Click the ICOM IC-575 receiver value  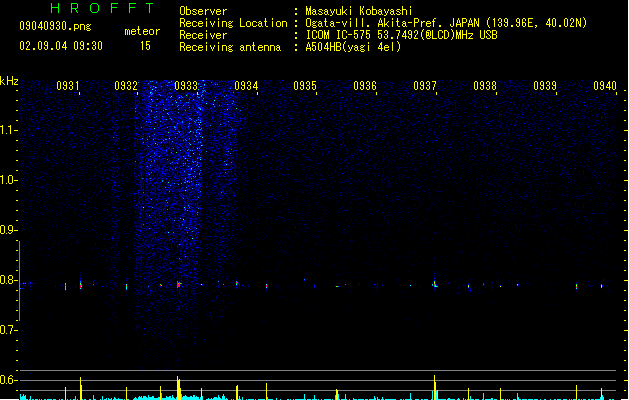point(402,35)
